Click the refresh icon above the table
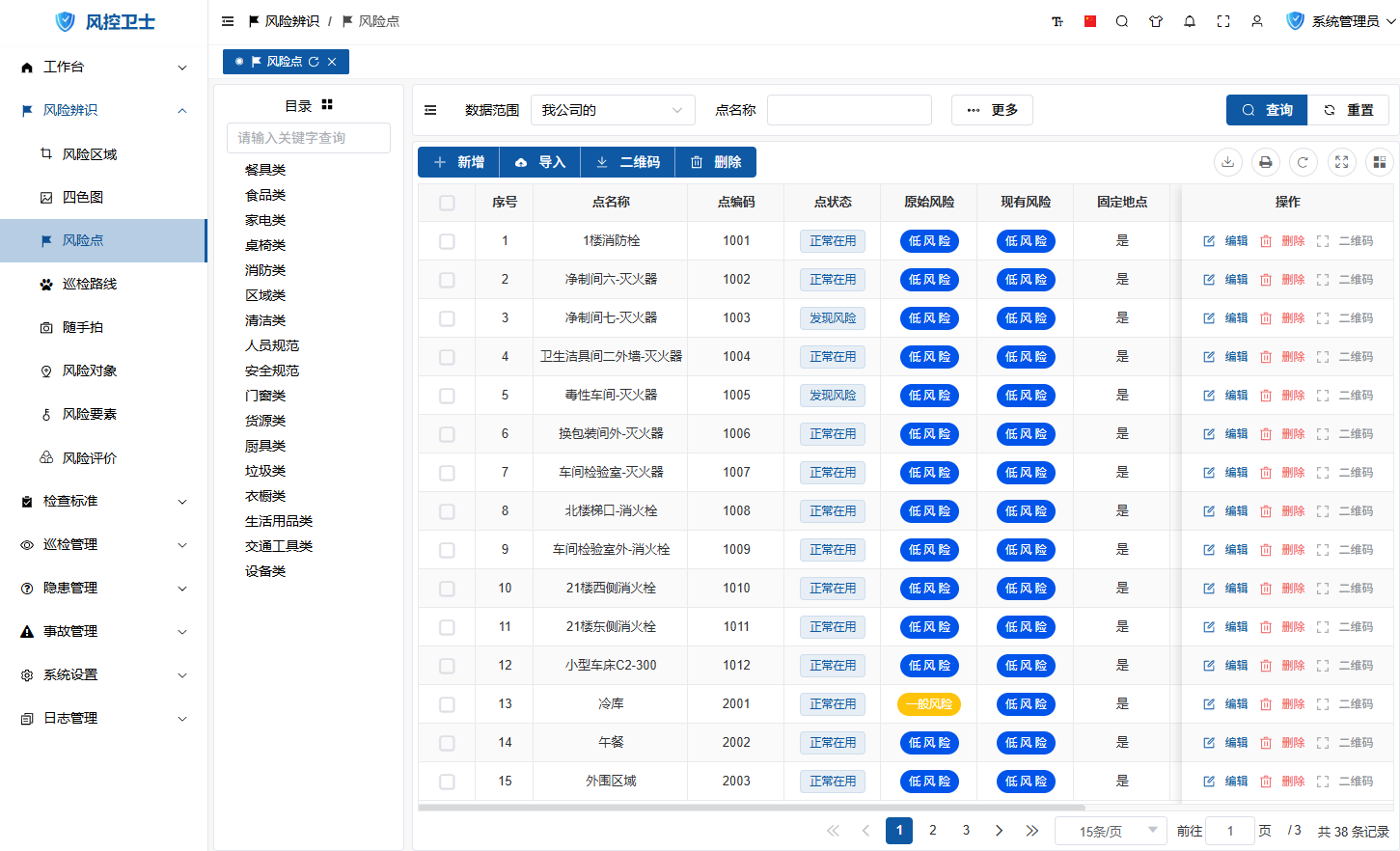Image resolution: width=1400 pixels, height=851 pixels. click(1303, 162)
